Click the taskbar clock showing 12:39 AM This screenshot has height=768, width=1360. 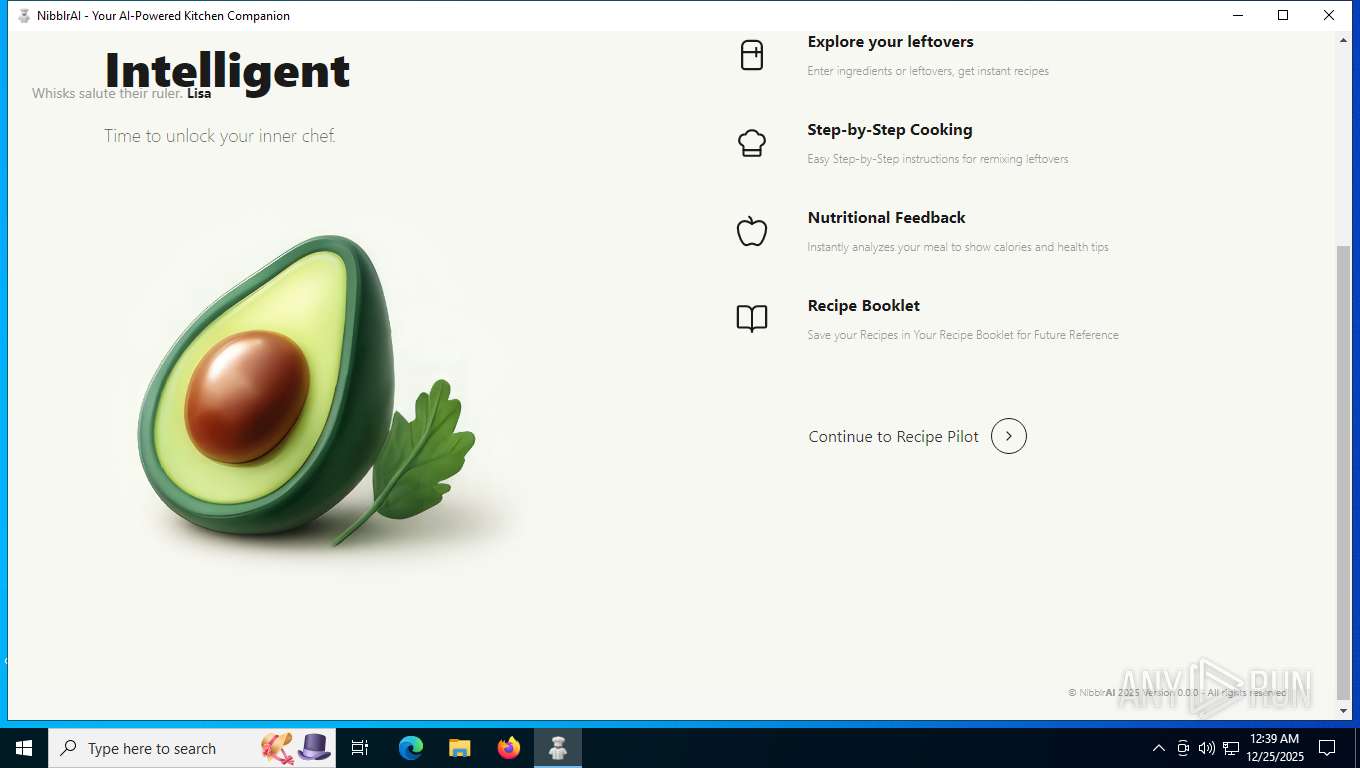1275,748
